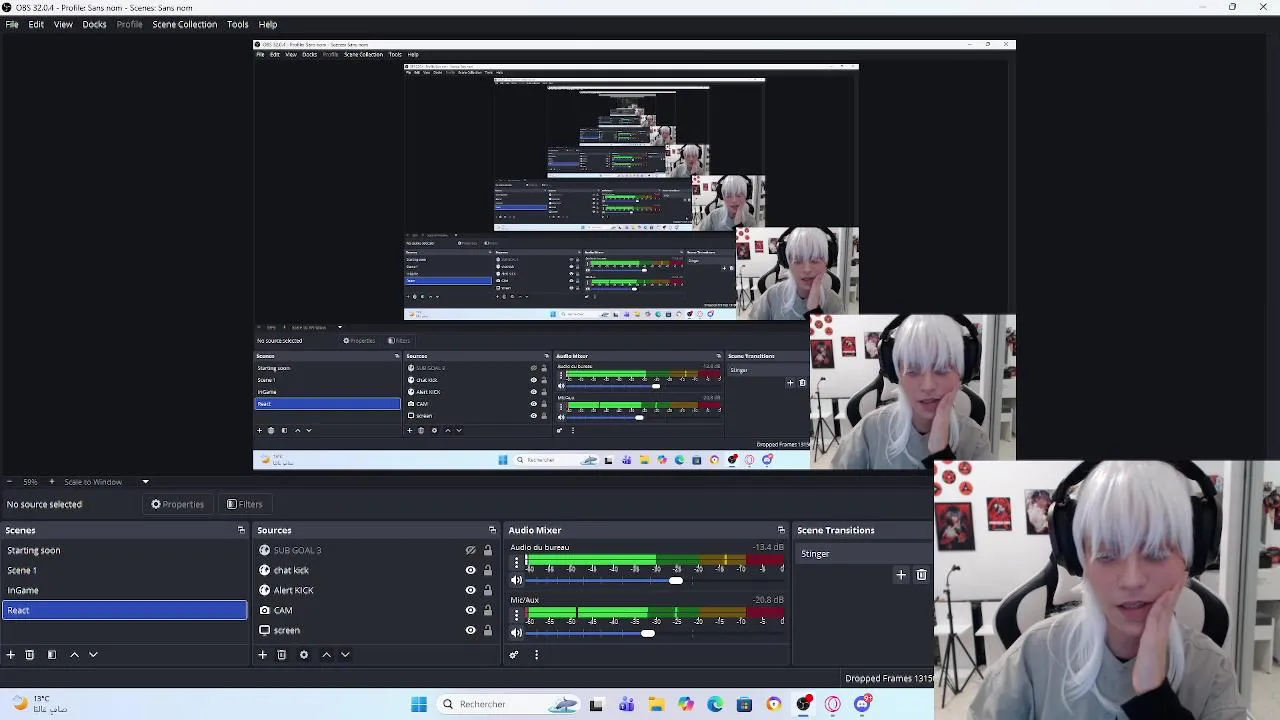The width and height of the screenshot is (1280, 720).
Task: Toggle lock on the screen source
Action: point(487,630)
